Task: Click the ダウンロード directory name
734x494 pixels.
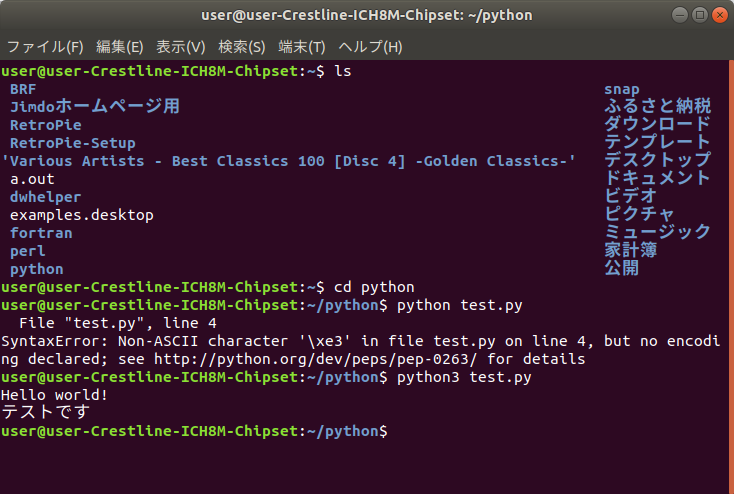Action: pos(658,124)
